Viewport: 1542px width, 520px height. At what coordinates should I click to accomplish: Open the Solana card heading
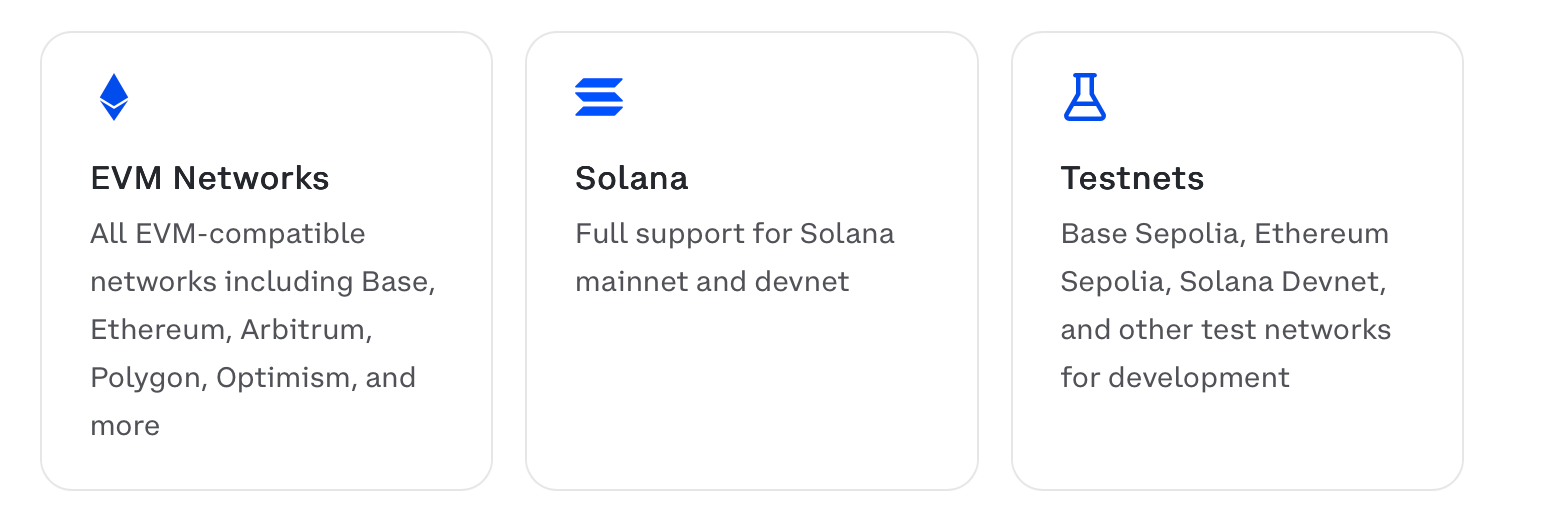[631, 178]
